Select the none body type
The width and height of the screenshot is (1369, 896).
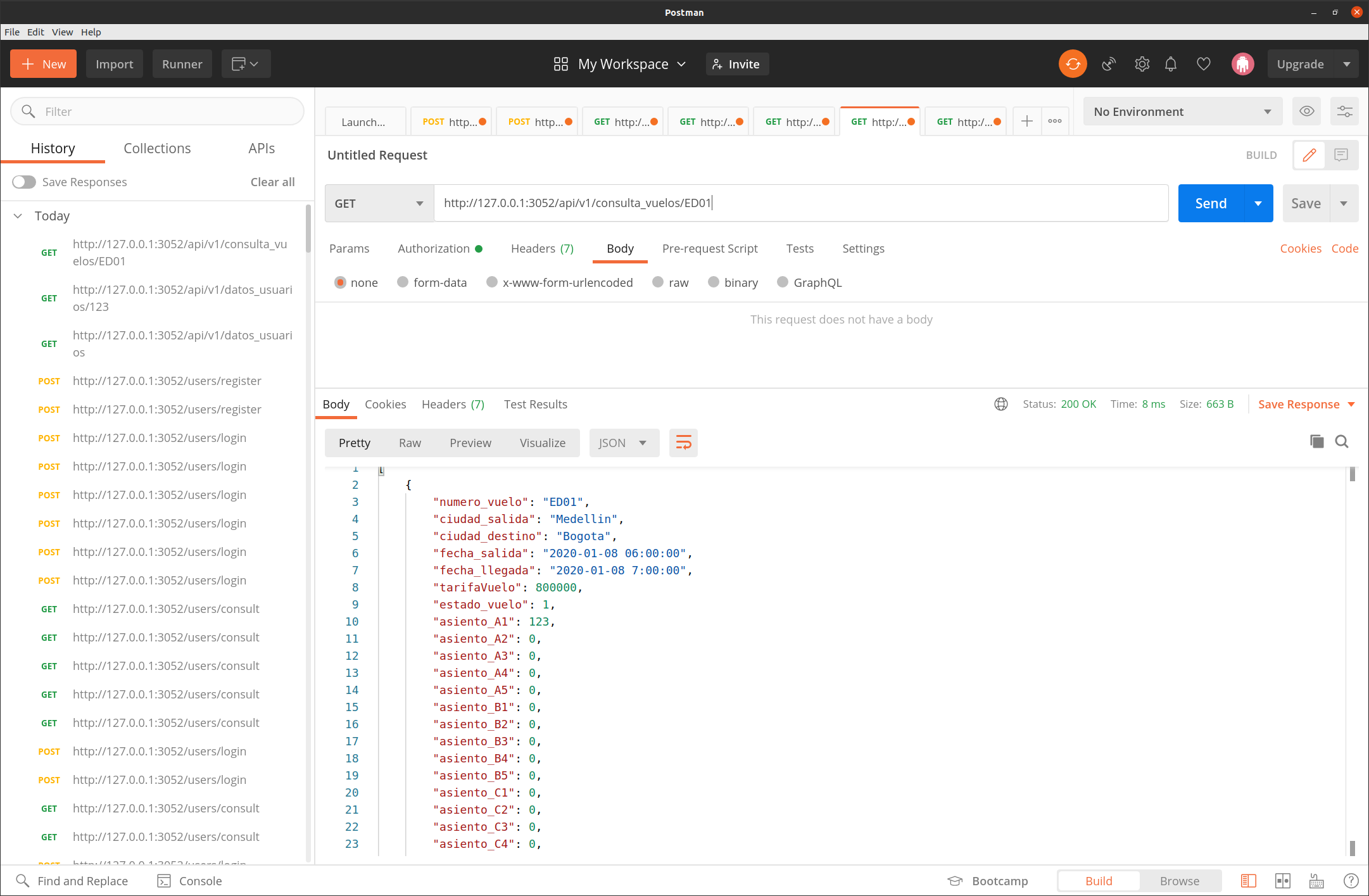click(x=340, y=282)
